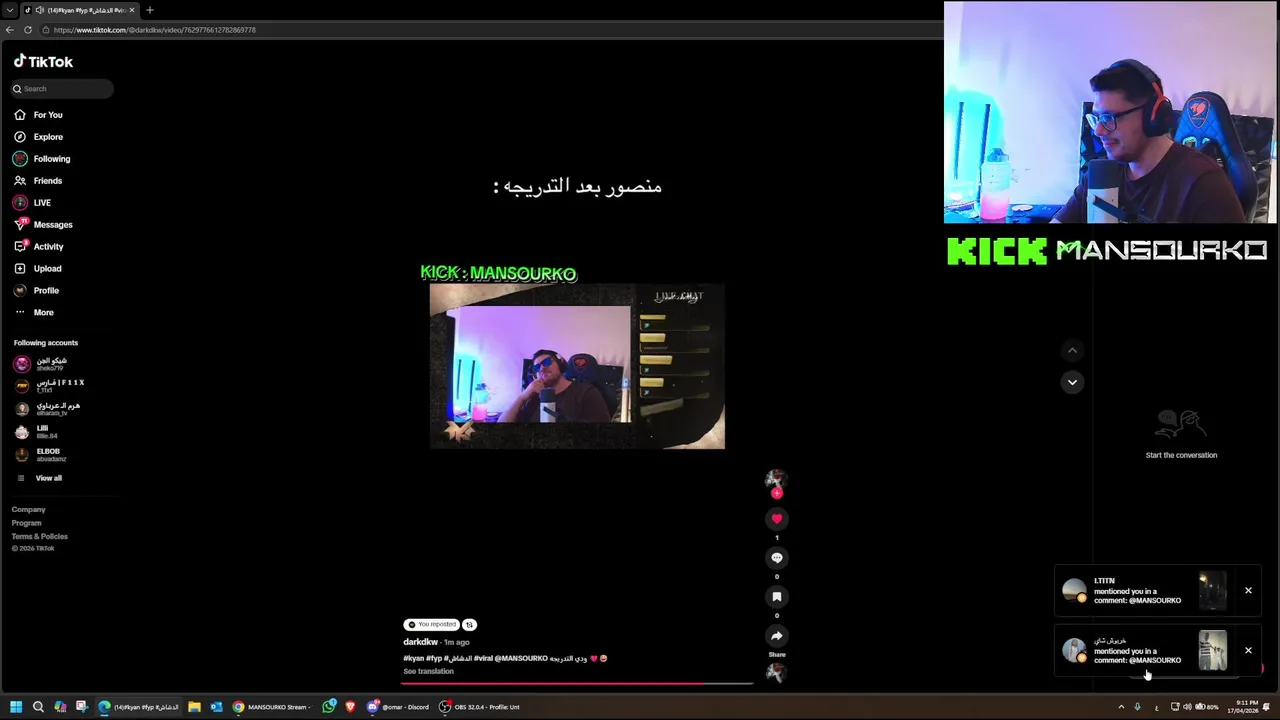Expand the Program footer section

click(x=26, y=523)
